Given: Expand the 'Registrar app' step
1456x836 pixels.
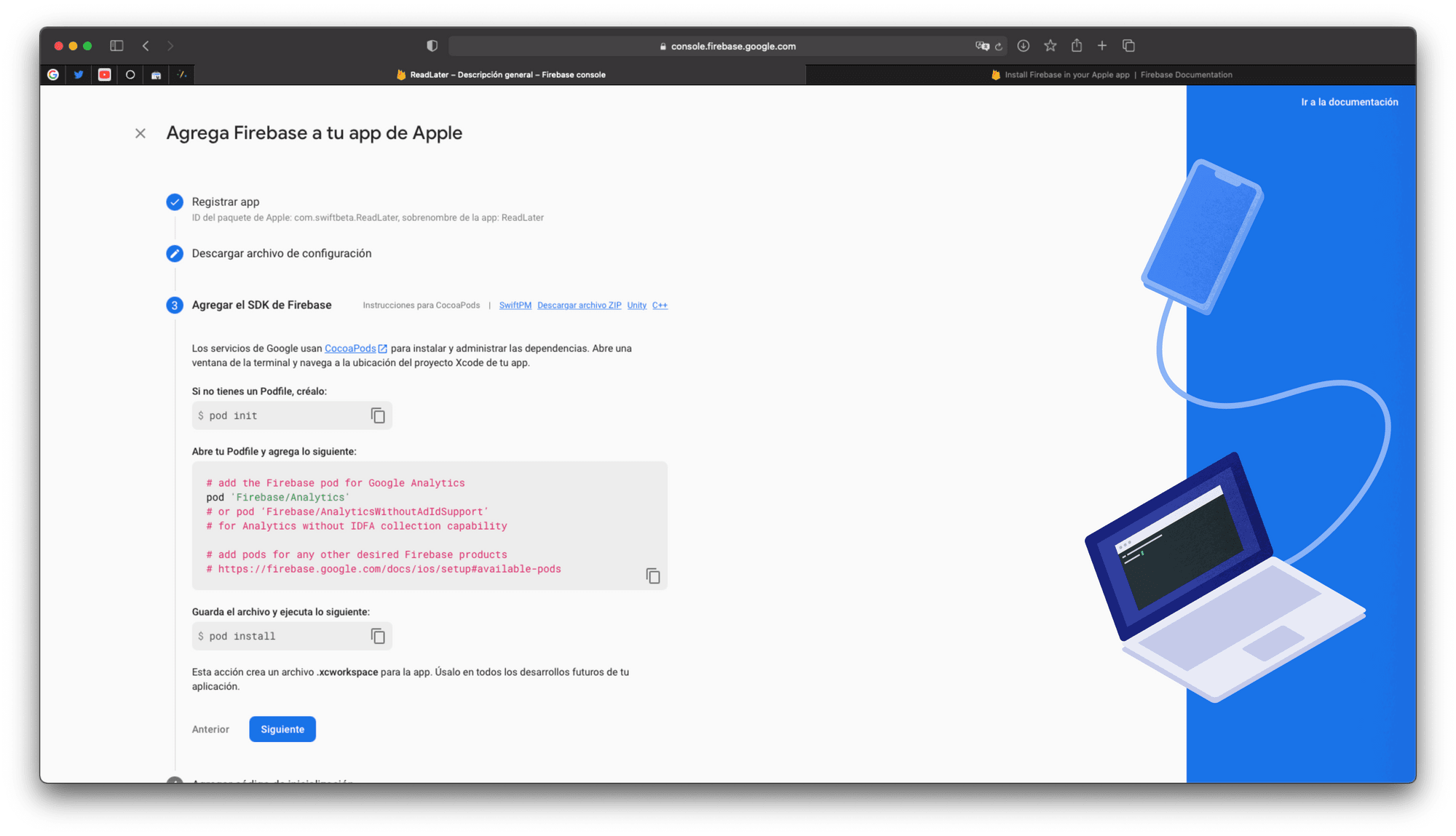Looking at the screenshot, I should coord(226,202).
